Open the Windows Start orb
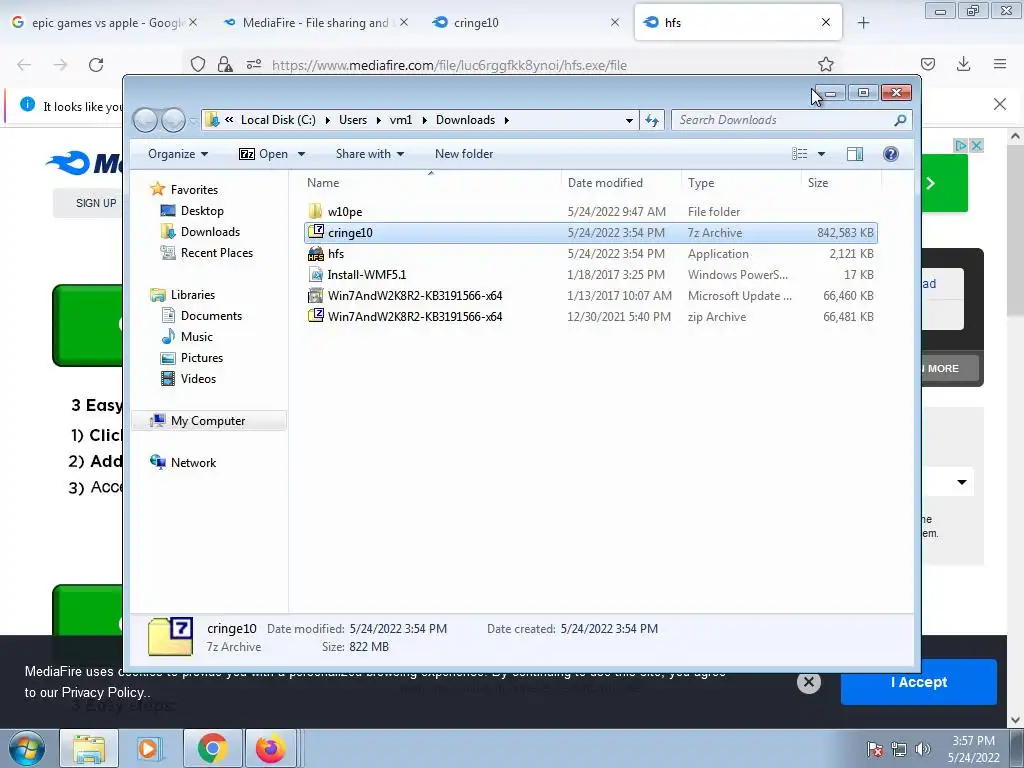Image resolution: width=1024 pixels, height=768 pixels. click(x=27, y=748)
